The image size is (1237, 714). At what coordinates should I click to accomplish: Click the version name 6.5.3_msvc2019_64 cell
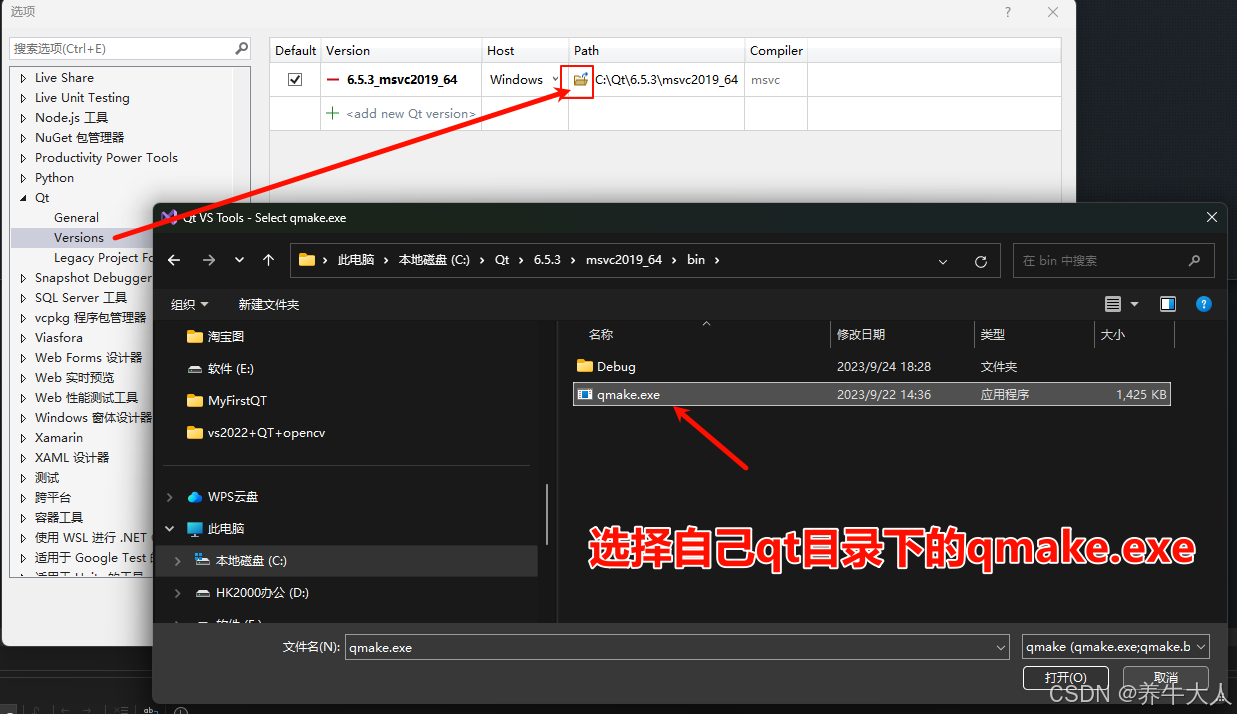tap(402, 80)
